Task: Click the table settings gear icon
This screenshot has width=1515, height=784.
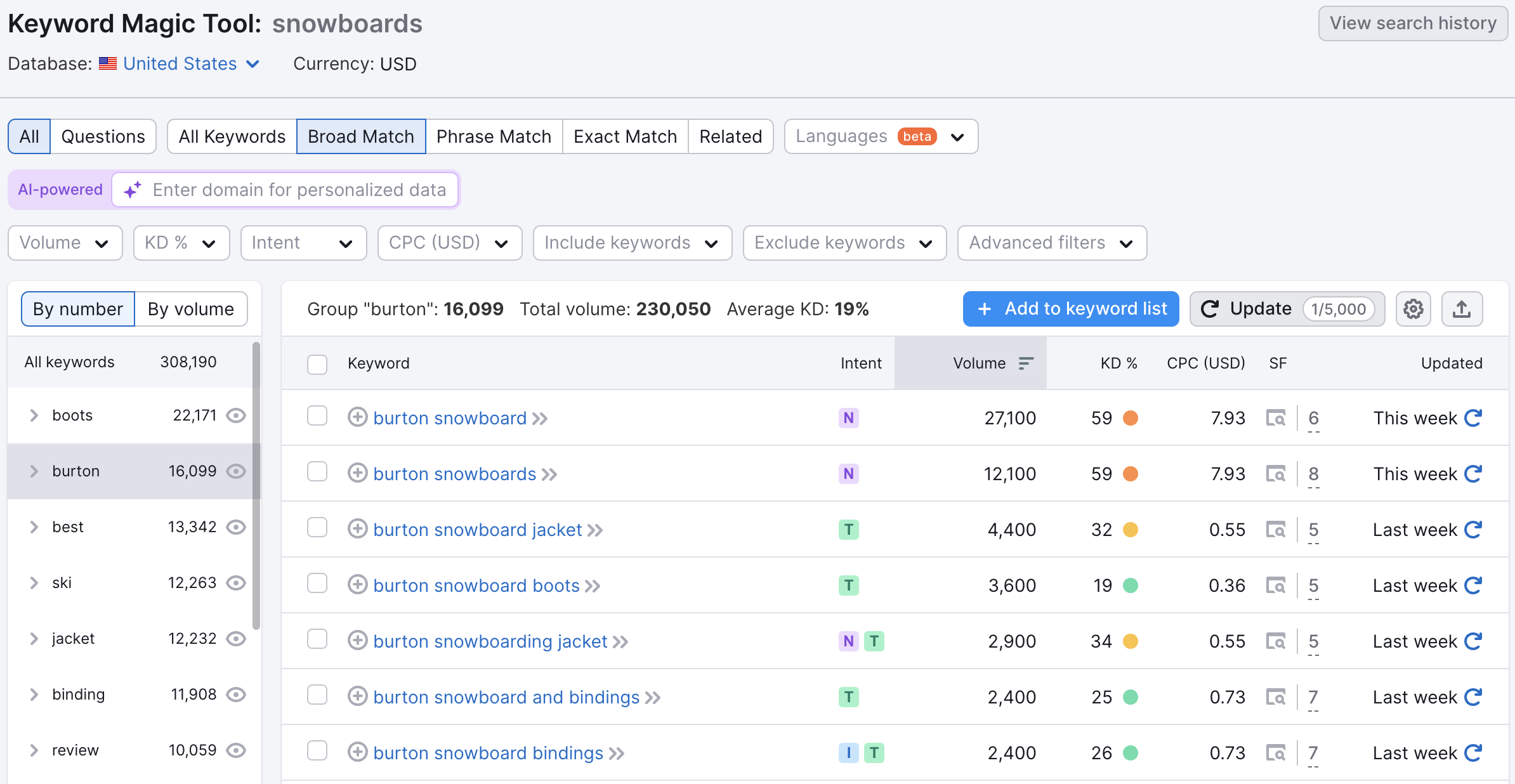Action: (x=1413, y=309)
